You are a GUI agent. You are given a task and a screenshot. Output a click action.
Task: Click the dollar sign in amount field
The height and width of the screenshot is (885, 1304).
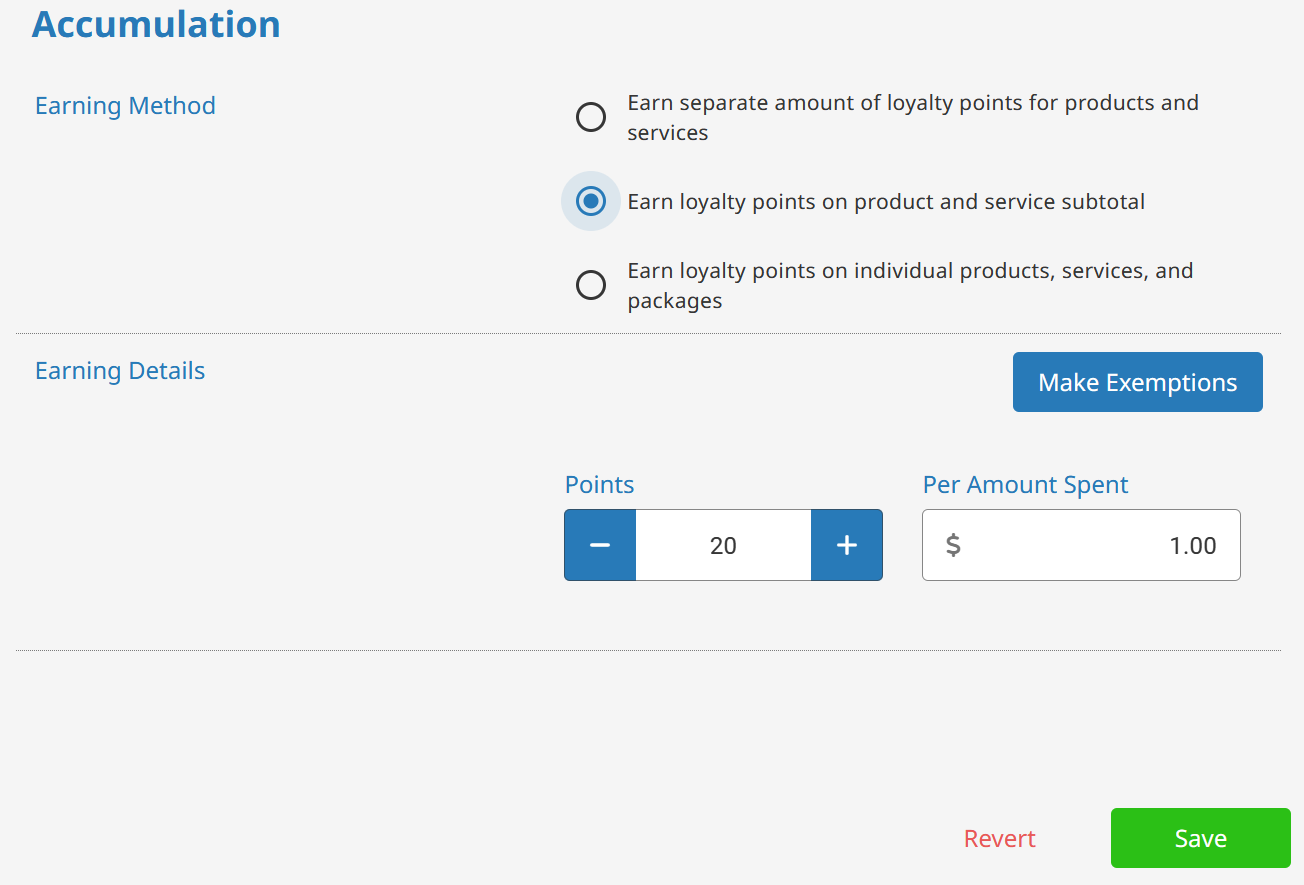pyautogui.click(x=953, y=545)
